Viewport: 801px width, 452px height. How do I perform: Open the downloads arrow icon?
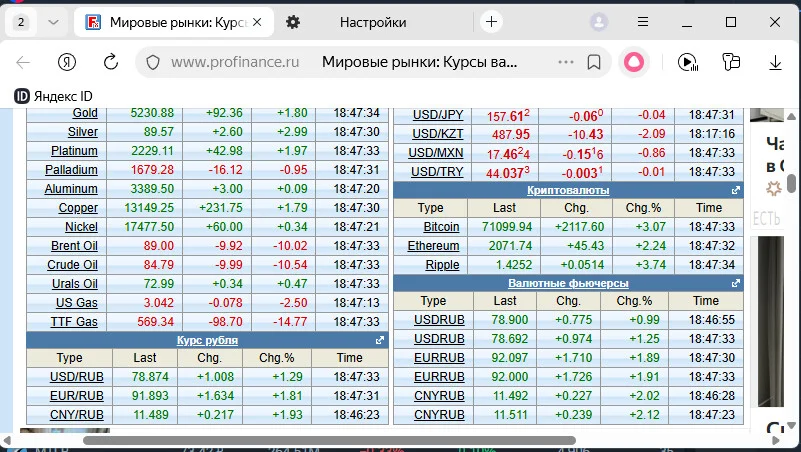775,62
